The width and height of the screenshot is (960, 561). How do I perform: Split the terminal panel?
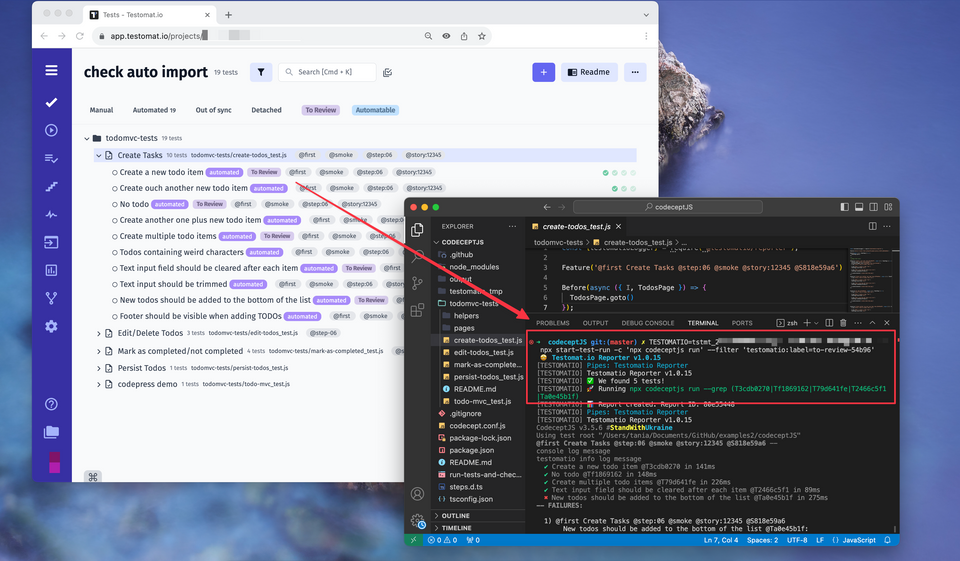pyautogui.click(x=829, y=323)
